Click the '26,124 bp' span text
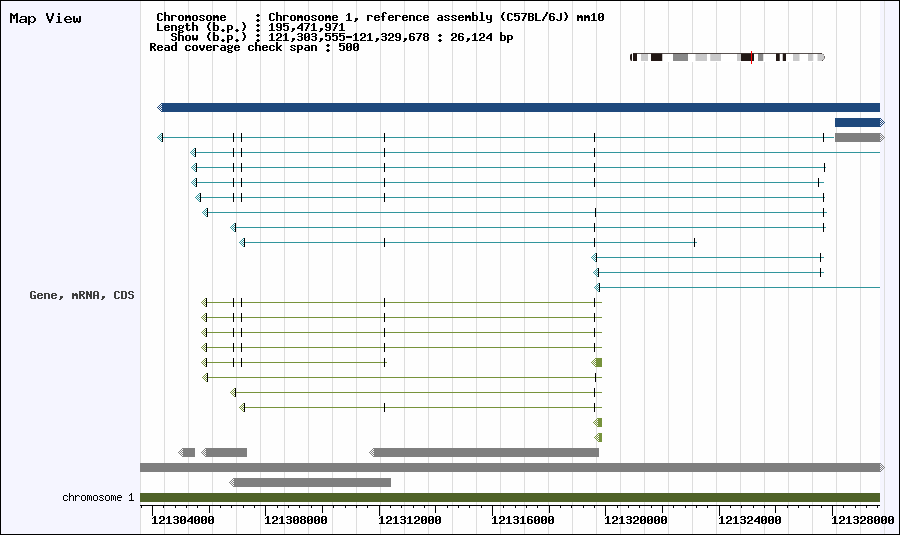Screen dimensions: 900x535 click(x=482, y=37)
